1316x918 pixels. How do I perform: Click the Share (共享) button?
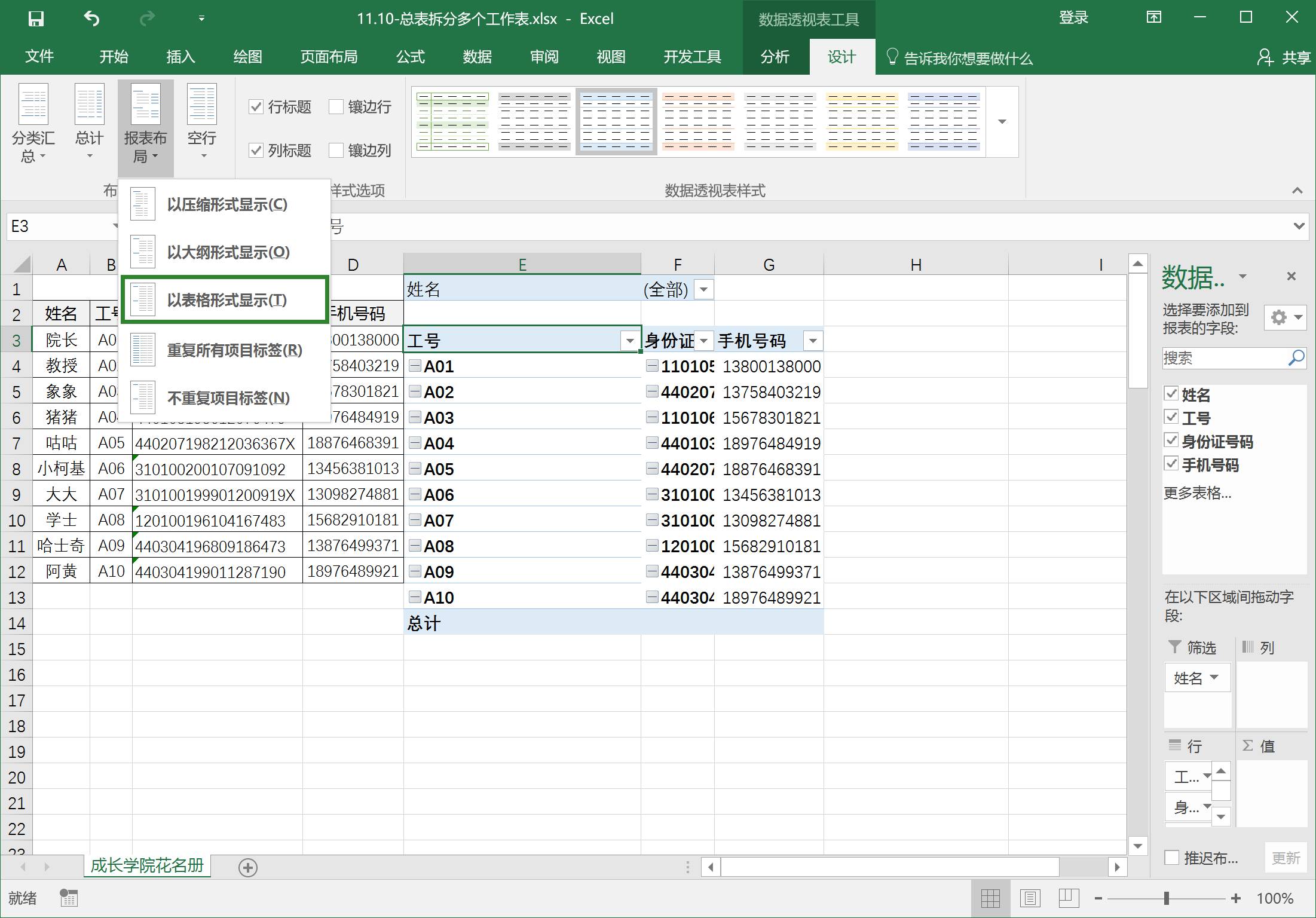click(1284, 57)
